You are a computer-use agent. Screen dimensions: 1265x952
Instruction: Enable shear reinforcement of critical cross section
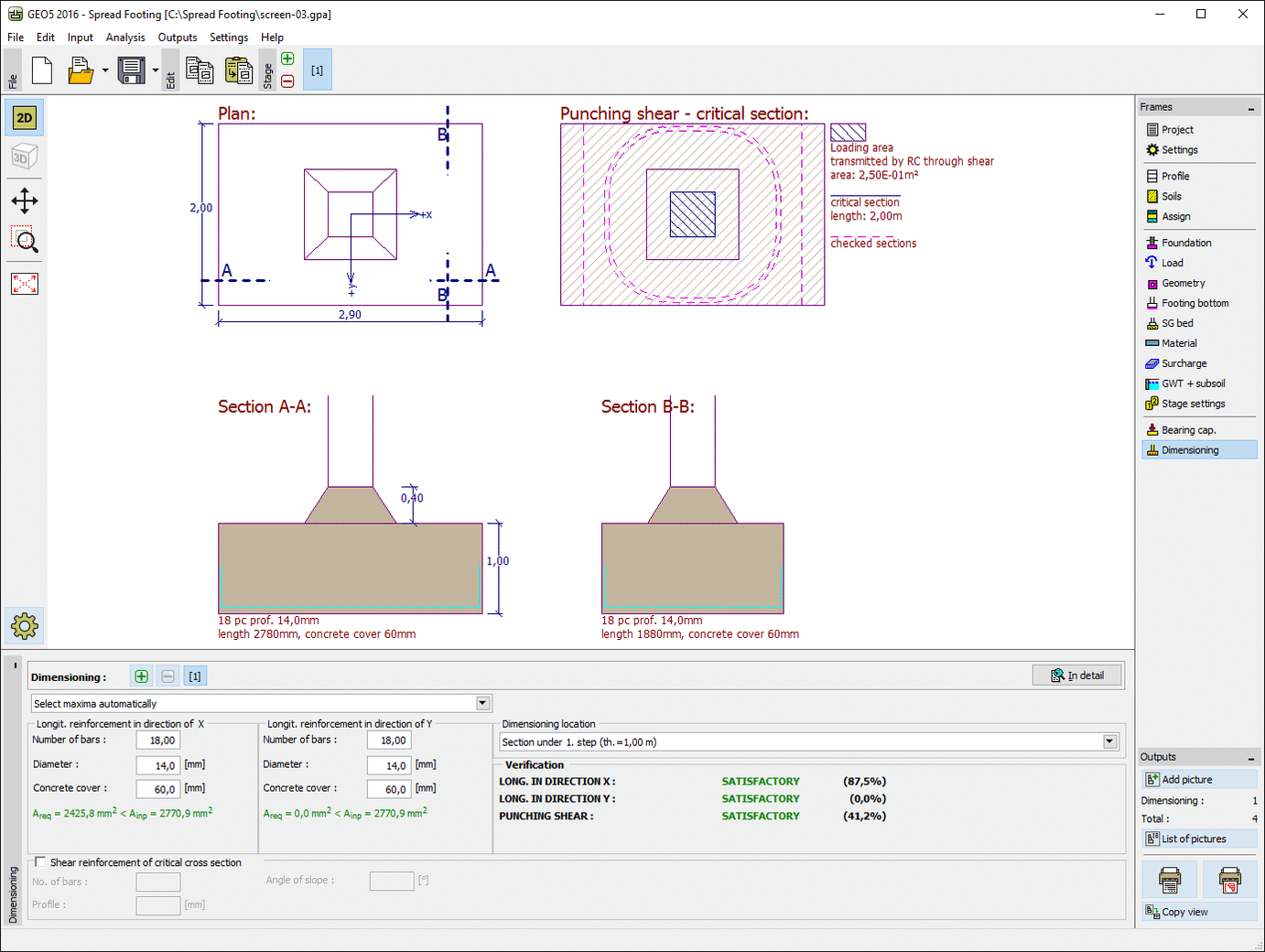click(x=39, y=861)
